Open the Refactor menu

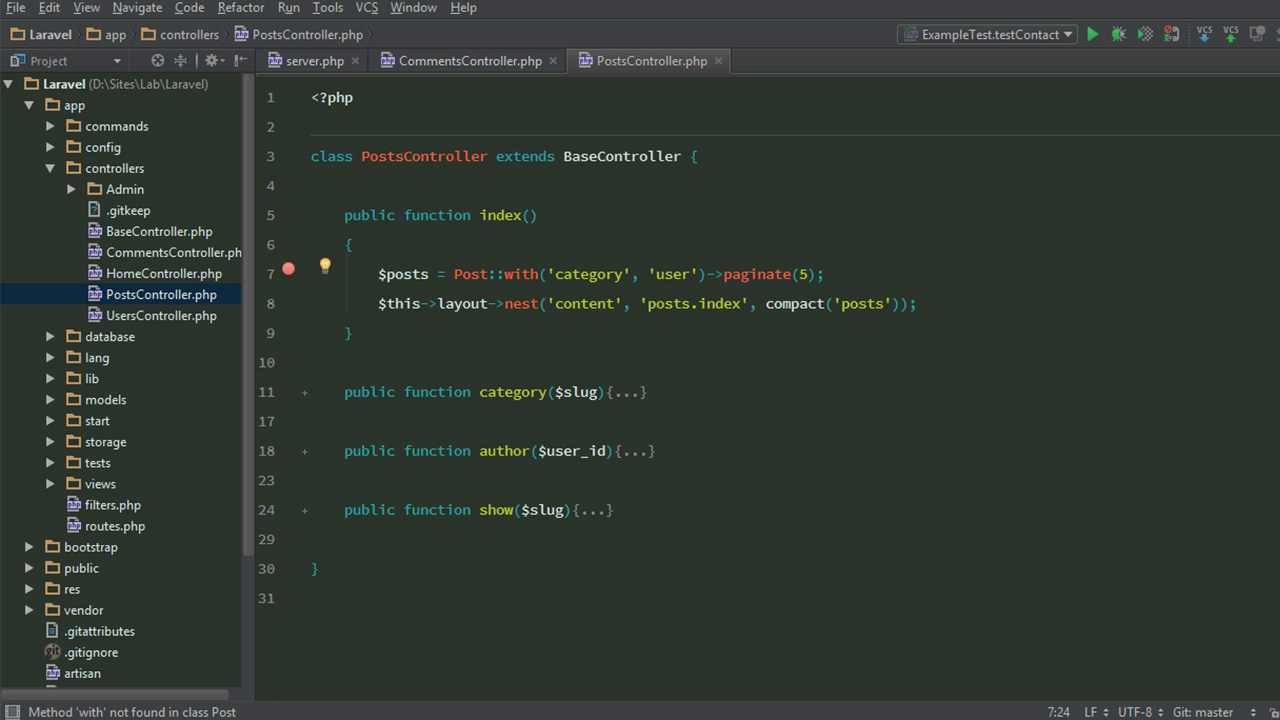240,8
